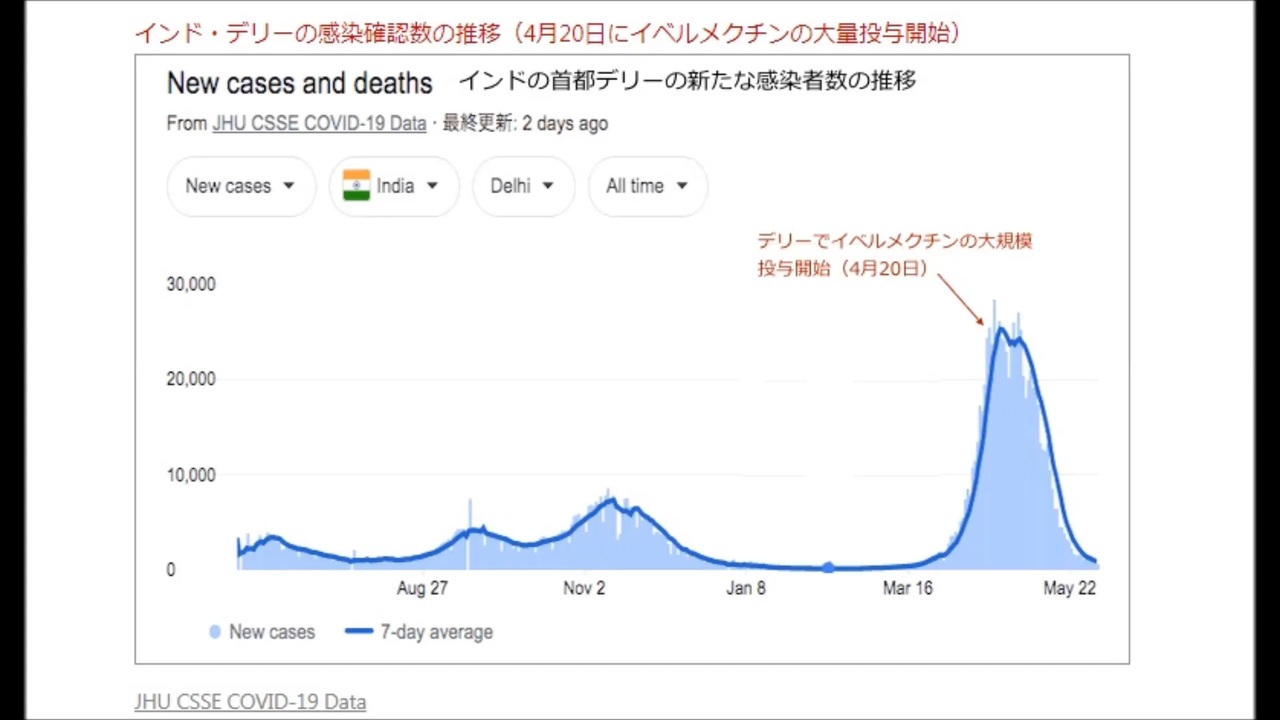Click the New cases legend dot

[215, 632]
